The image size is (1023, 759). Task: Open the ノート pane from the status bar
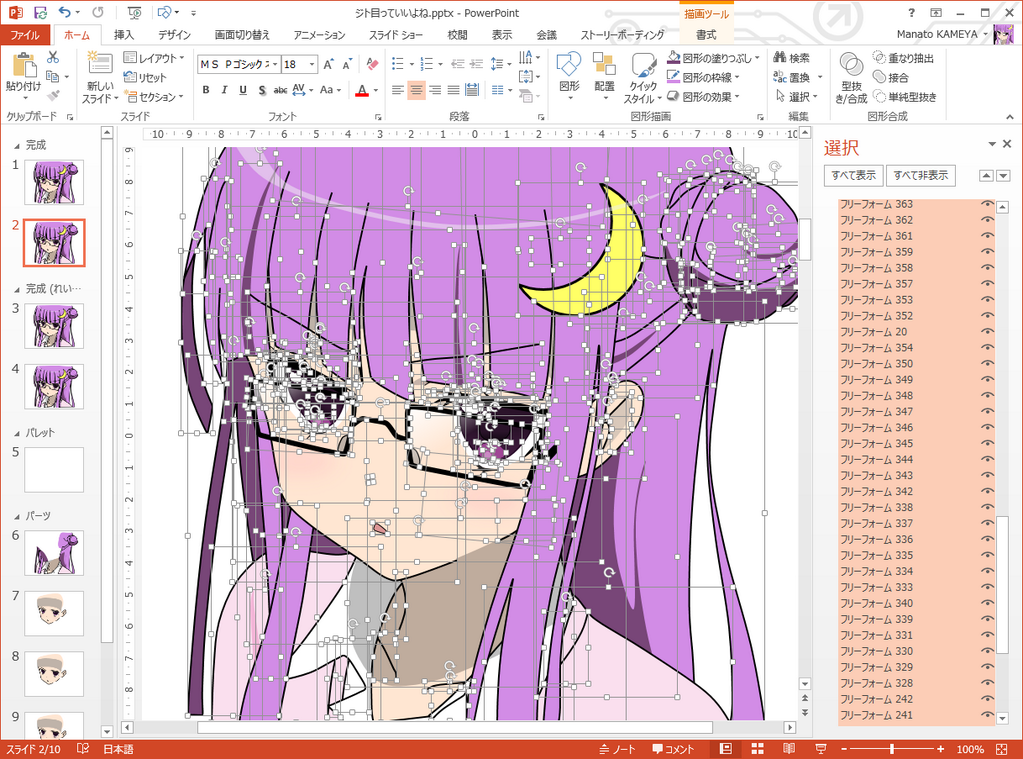coord(617,749)
